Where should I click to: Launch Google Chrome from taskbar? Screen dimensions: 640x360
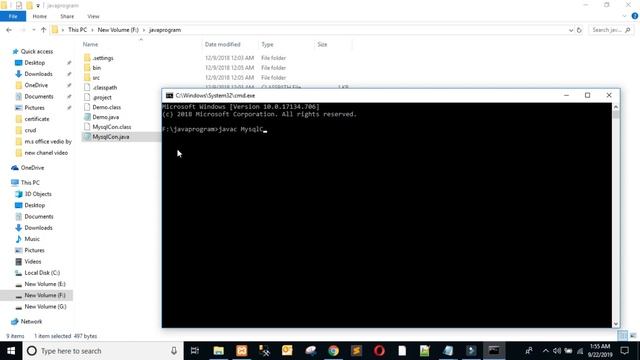coord(333,351)
